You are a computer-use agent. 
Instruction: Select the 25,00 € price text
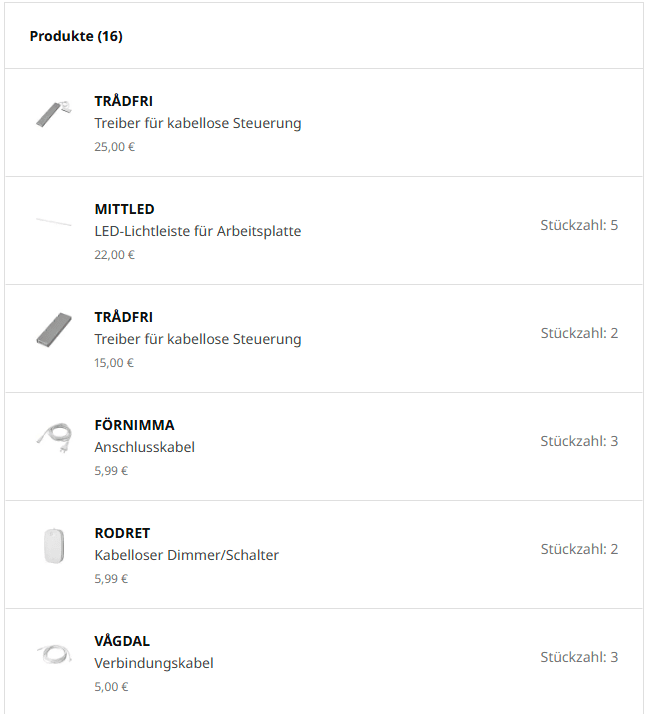tap(114, 147)
